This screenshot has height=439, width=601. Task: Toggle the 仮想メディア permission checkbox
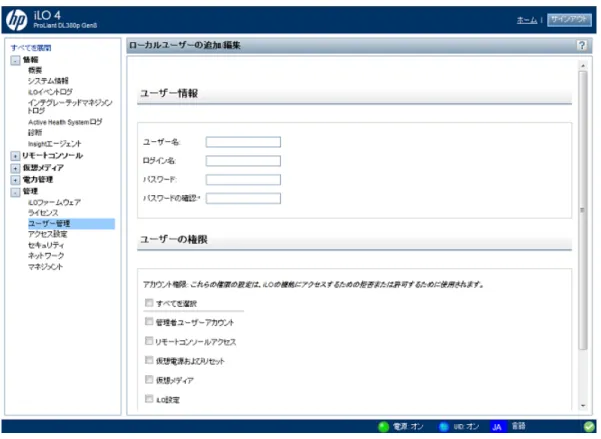tap(149, 380)
